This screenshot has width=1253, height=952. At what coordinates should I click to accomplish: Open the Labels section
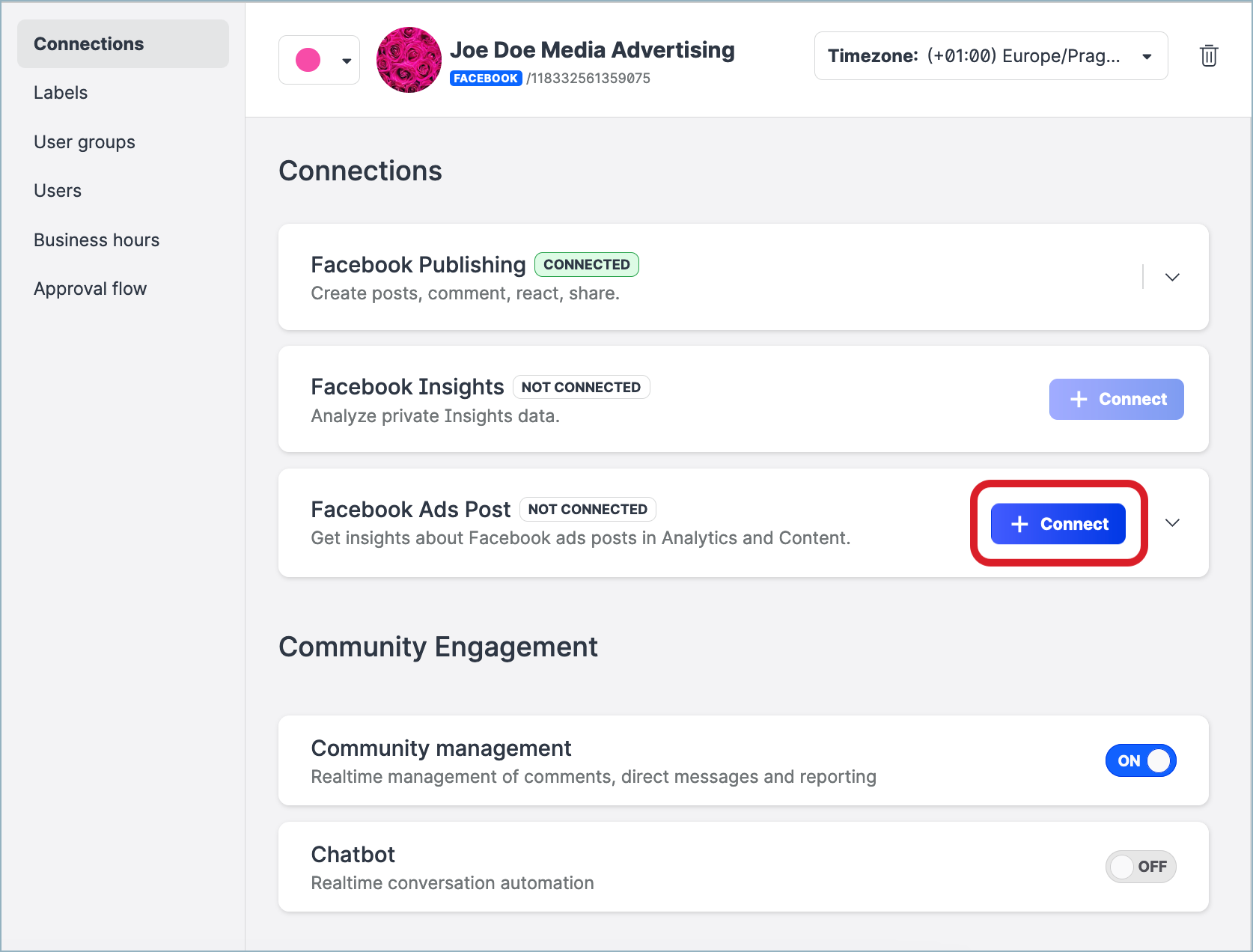click(60, 92)
